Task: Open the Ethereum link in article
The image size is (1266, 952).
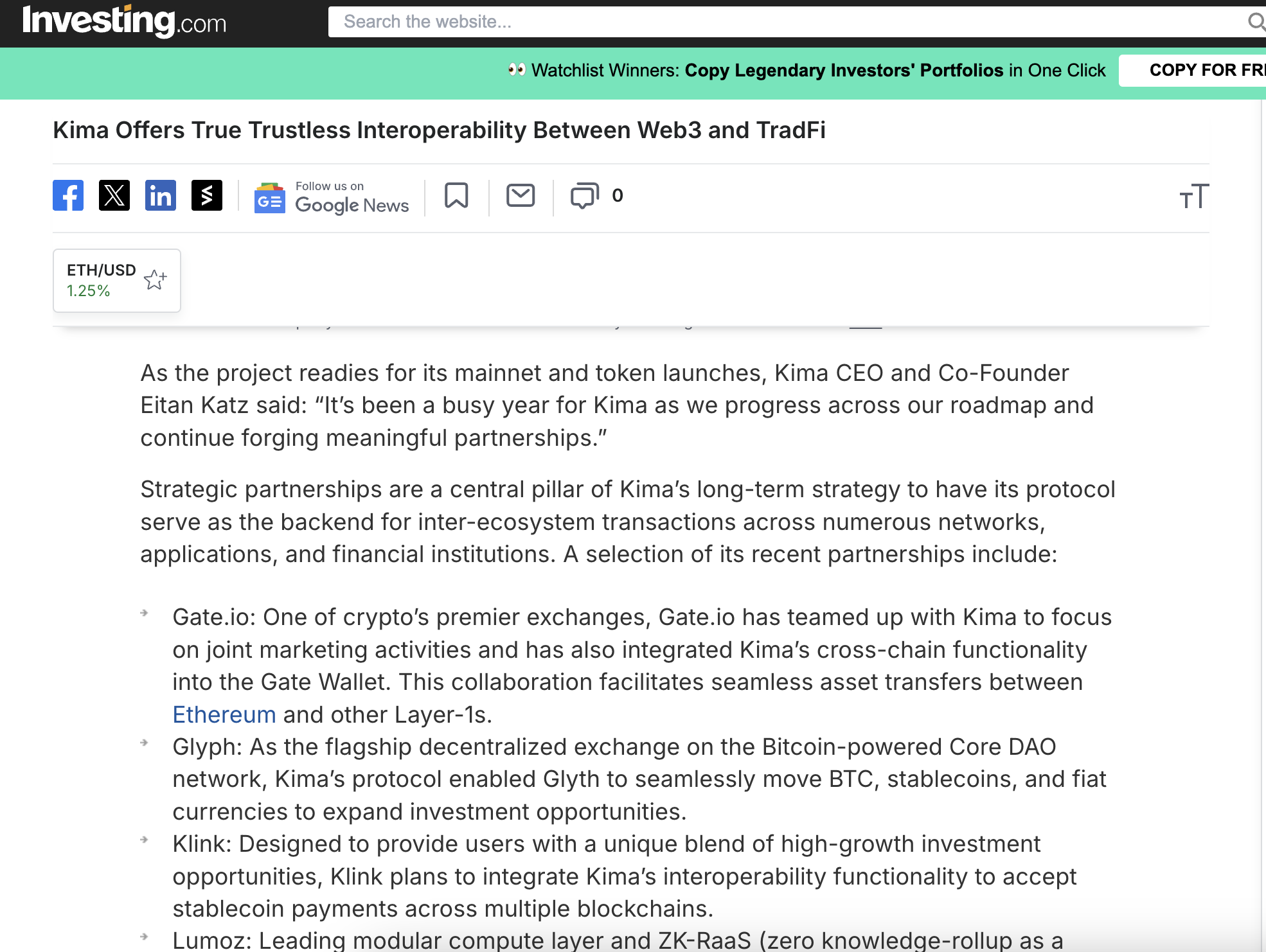Action: click(x=224, y=714)
